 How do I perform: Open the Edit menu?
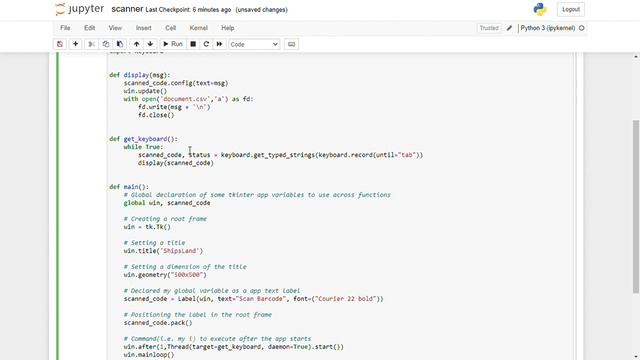(x=89, y=28)
